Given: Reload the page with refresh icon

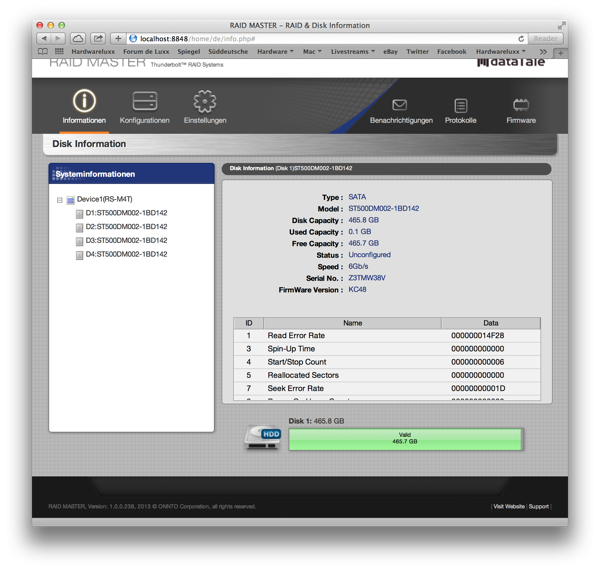Looking at the screenshot, I should pyautogui.click(x=521, y=39).
